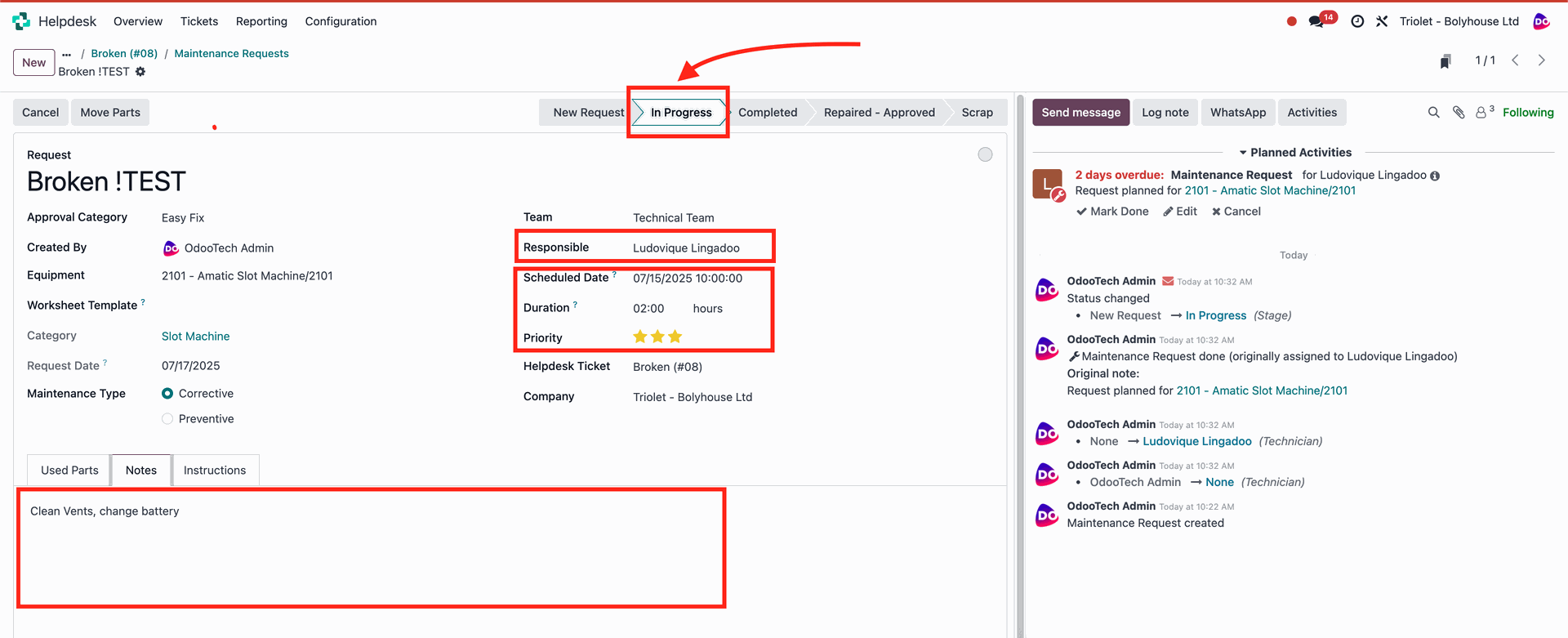Switch to the Used Parts tab

(69, 471)
